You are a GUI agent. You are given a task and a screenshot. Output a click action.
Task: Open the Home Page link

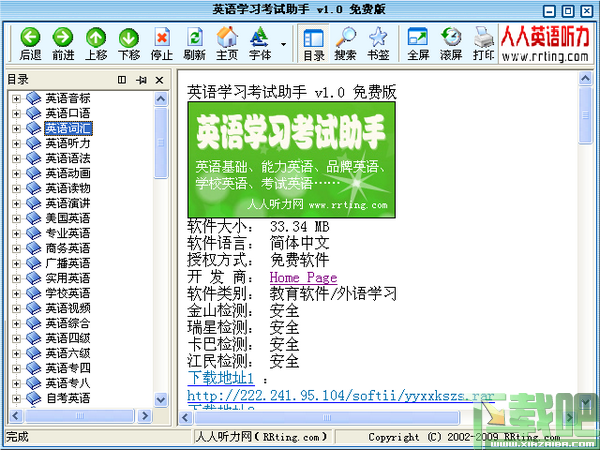303,277
